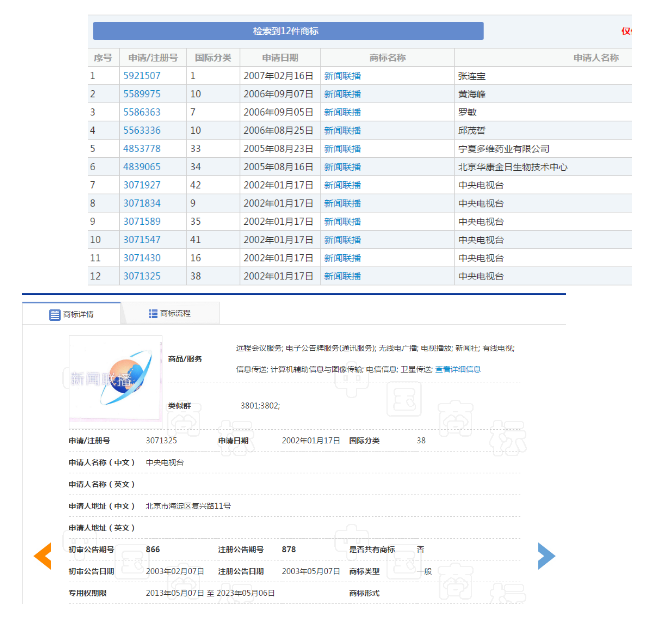670x620 pixels.
Task: Go to previous trademark with orange arrow
Action: click(x=43, y=556)
